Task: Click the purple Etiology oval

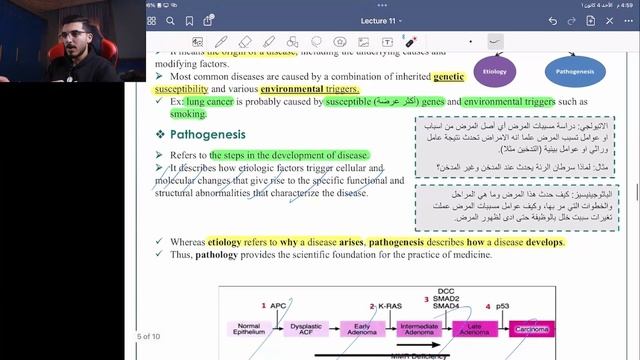Action: click(495, 71)
